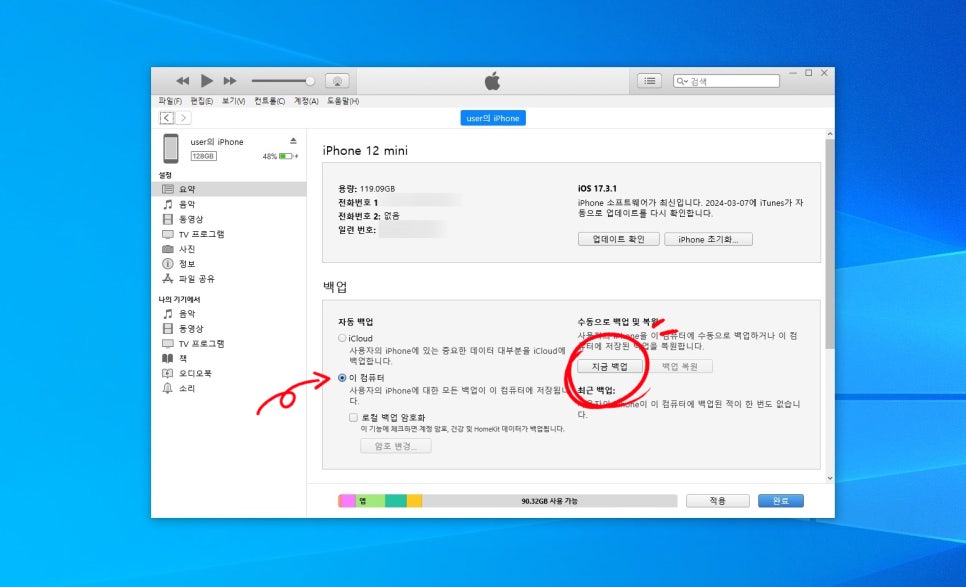Screen dimensions: 966x587
Task: Click the 90.32GB 사용 가능 storage label
Action: click(x=550, y=501)
